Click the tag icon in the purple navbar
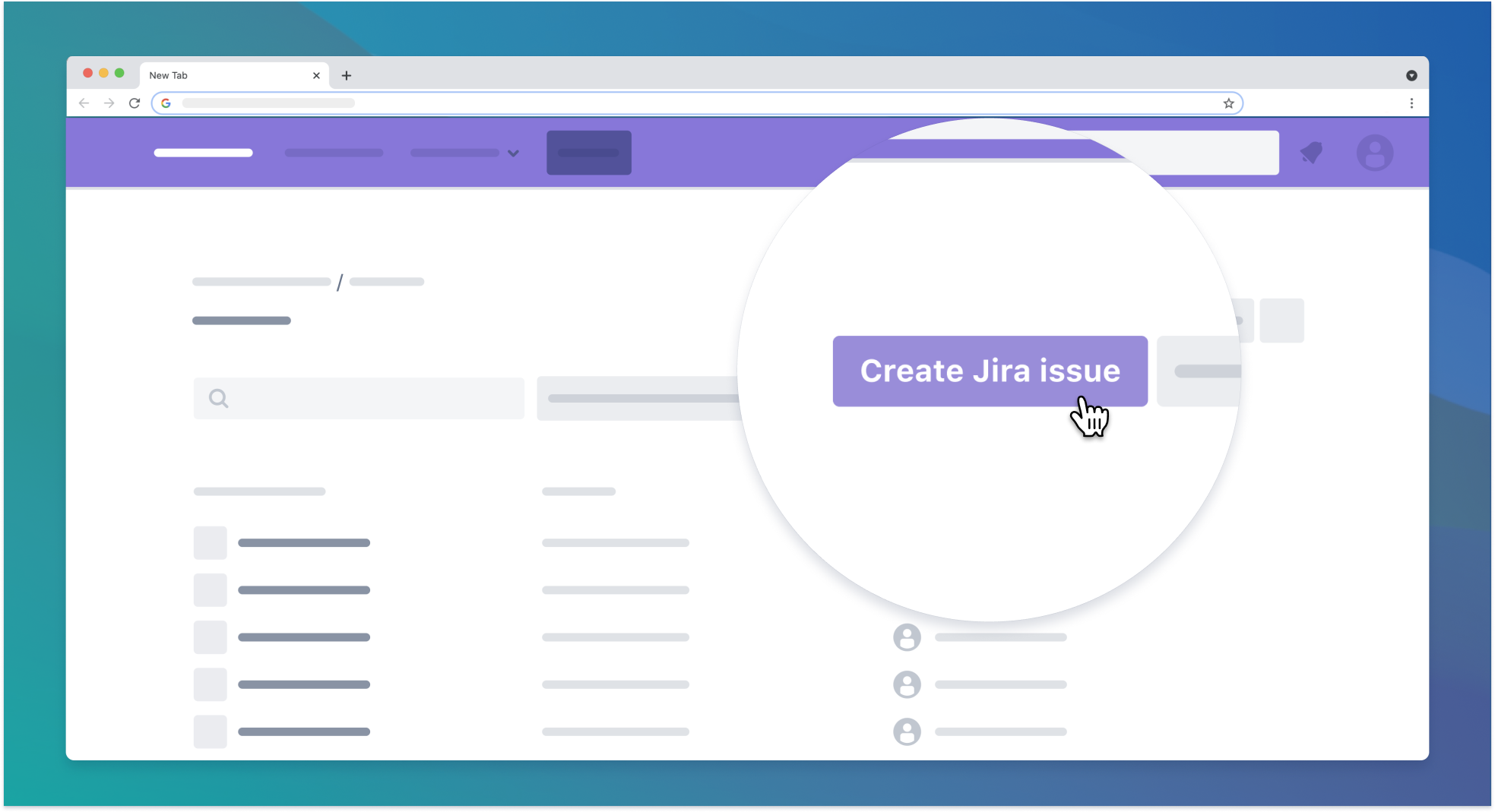1495x812 pixels. tap(1311, 153)
